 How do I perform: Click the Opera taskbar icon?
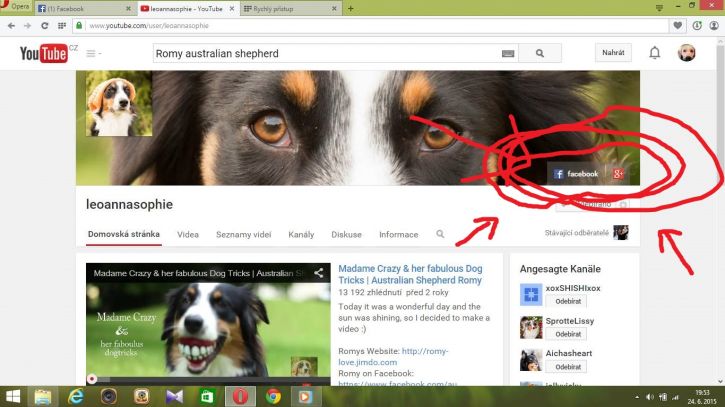(x=240, y=397)
